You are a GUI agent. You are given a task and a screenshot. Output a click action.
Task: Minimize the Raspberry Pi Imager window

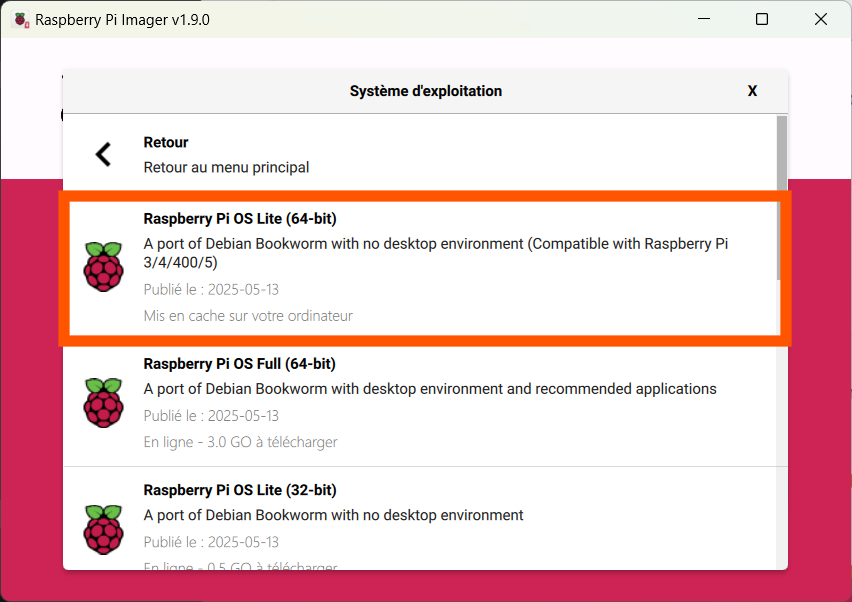tap(704, 19)
